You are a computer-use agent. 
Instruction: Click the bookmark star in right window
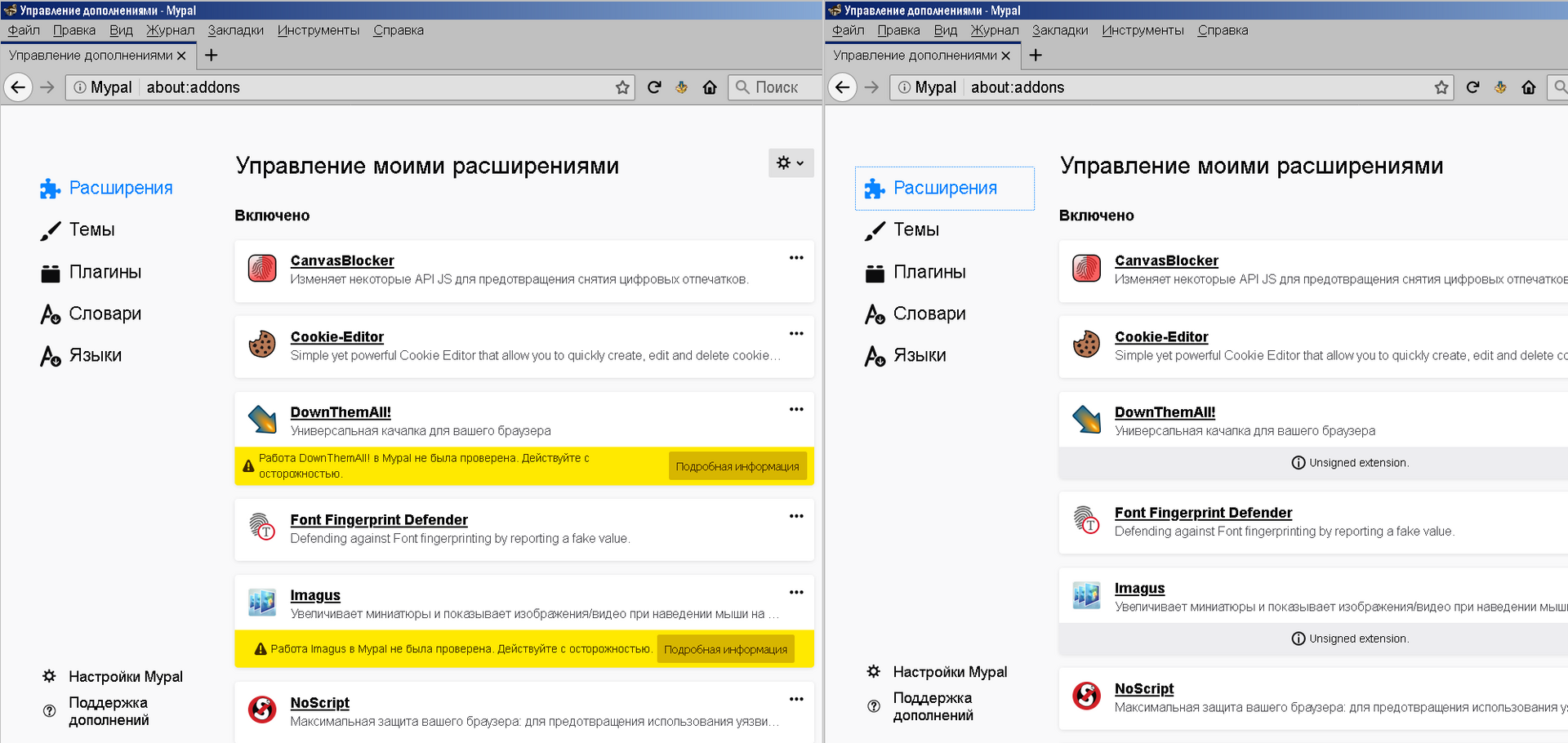(x=1441, y=87)
